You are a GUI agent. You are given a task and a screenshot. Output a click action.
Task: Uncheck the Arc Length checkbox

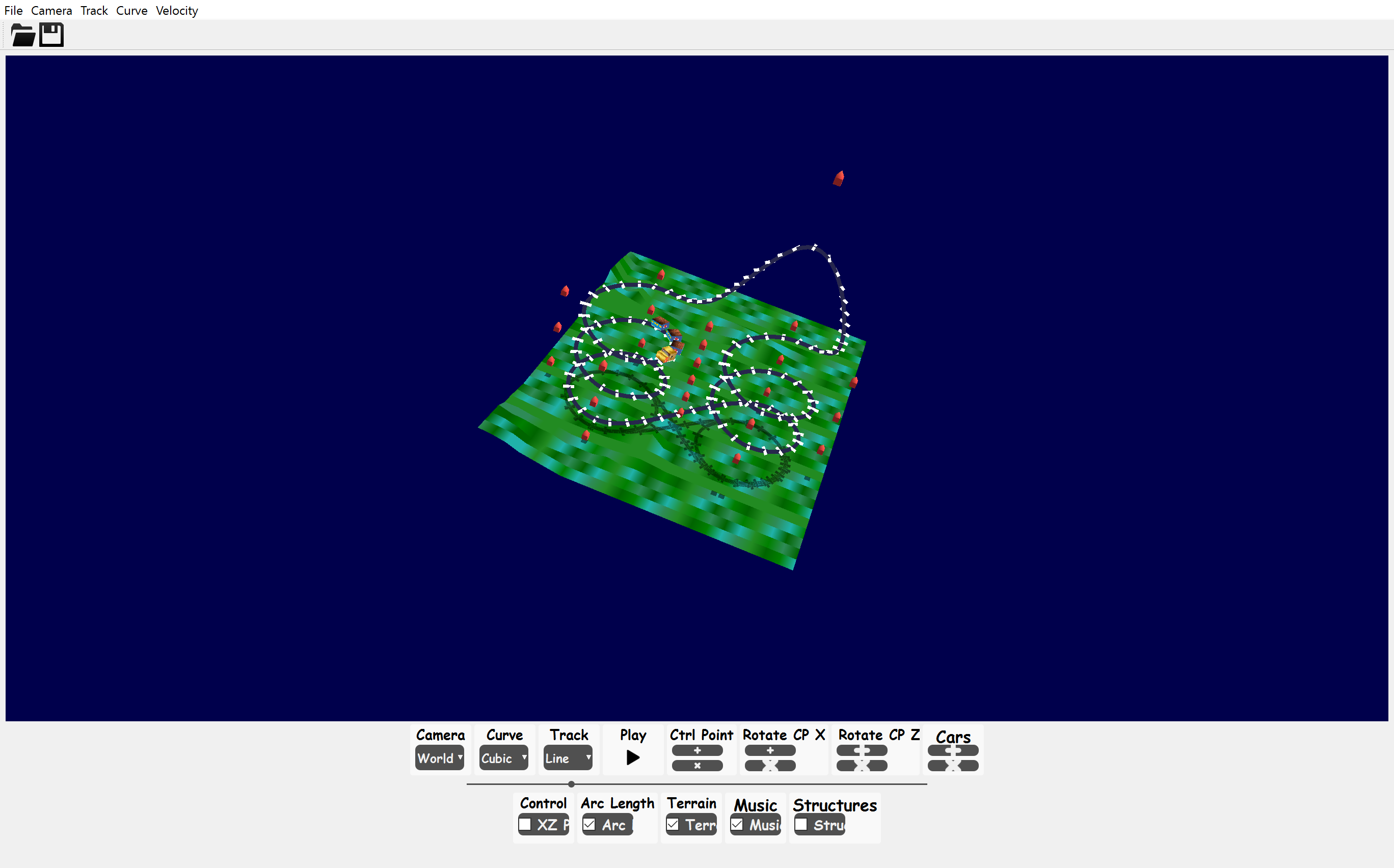pyautogui.click(x=589, y=824)
